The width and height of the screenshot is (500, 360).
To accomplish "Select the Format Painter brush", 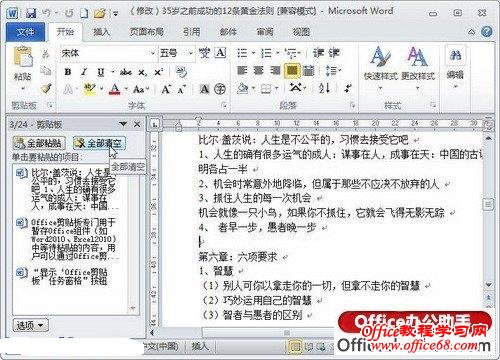I will pyautogui.click(x=46, y=88).
